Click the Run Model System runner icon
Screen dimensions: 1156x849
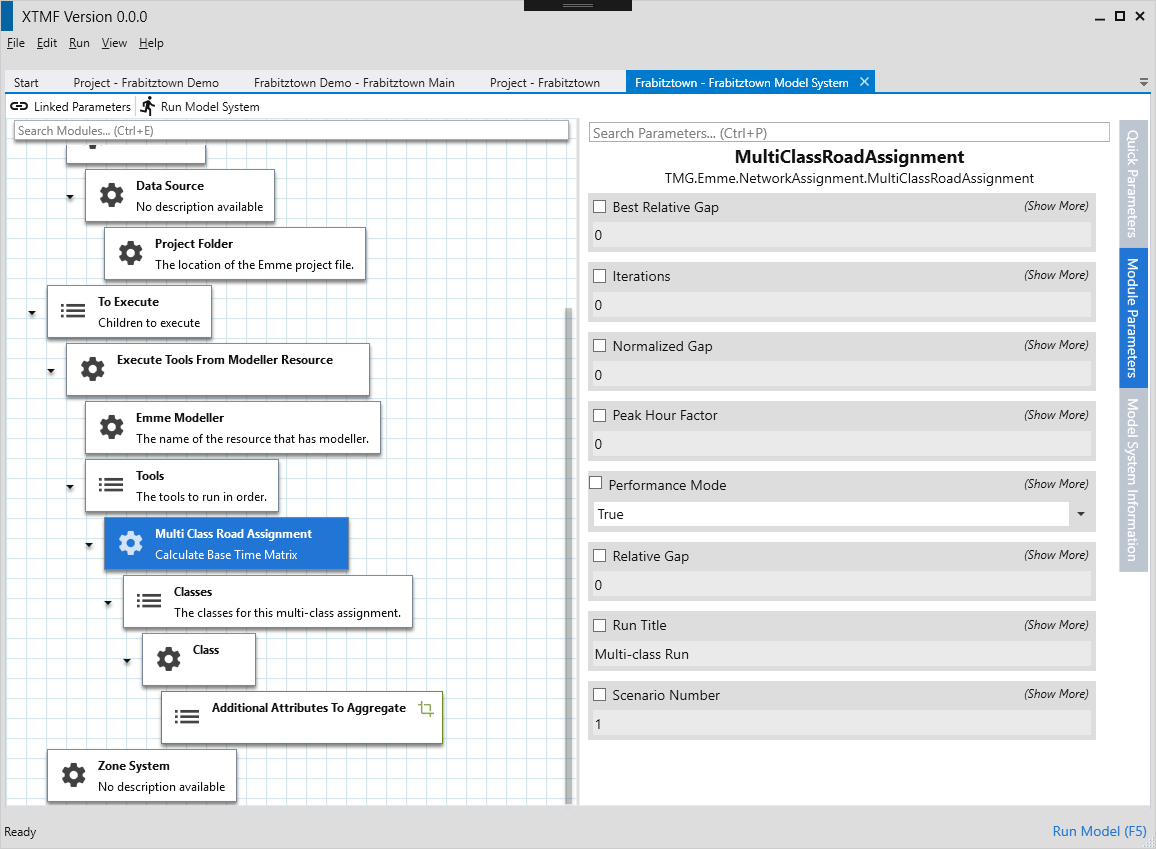[x=148, y=107]
